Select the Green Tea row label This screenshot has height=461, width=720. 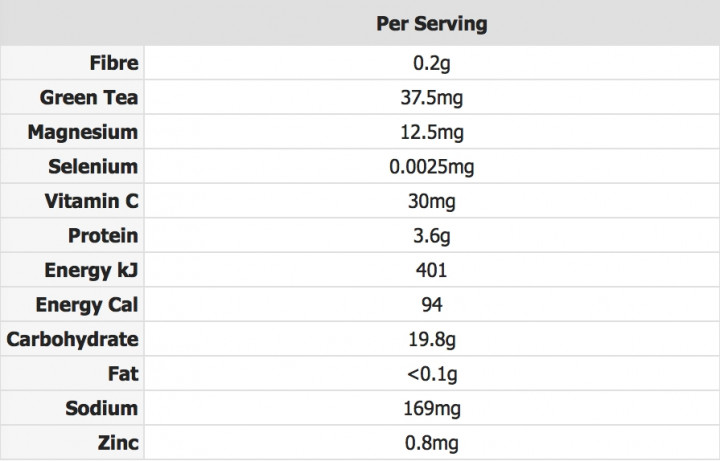89,97
